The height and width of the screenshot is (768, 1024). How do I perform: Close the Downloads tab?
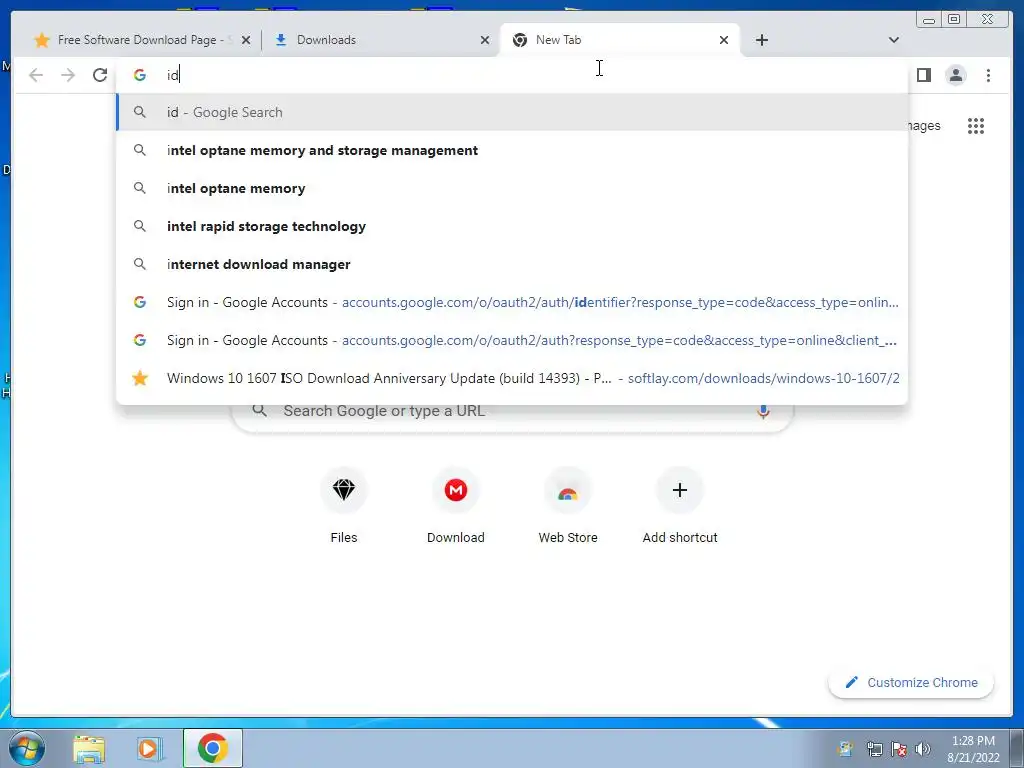tap(485, 40)
